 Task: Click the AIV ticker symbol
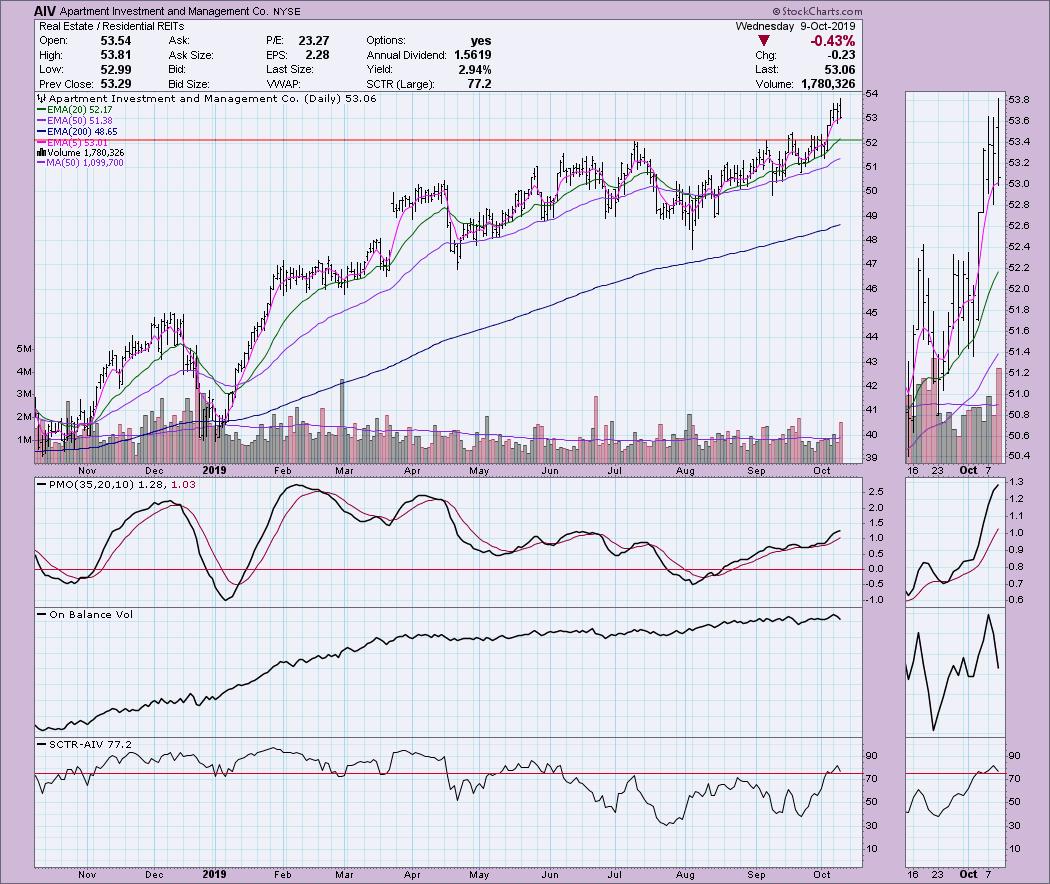[x=45, y=11]
